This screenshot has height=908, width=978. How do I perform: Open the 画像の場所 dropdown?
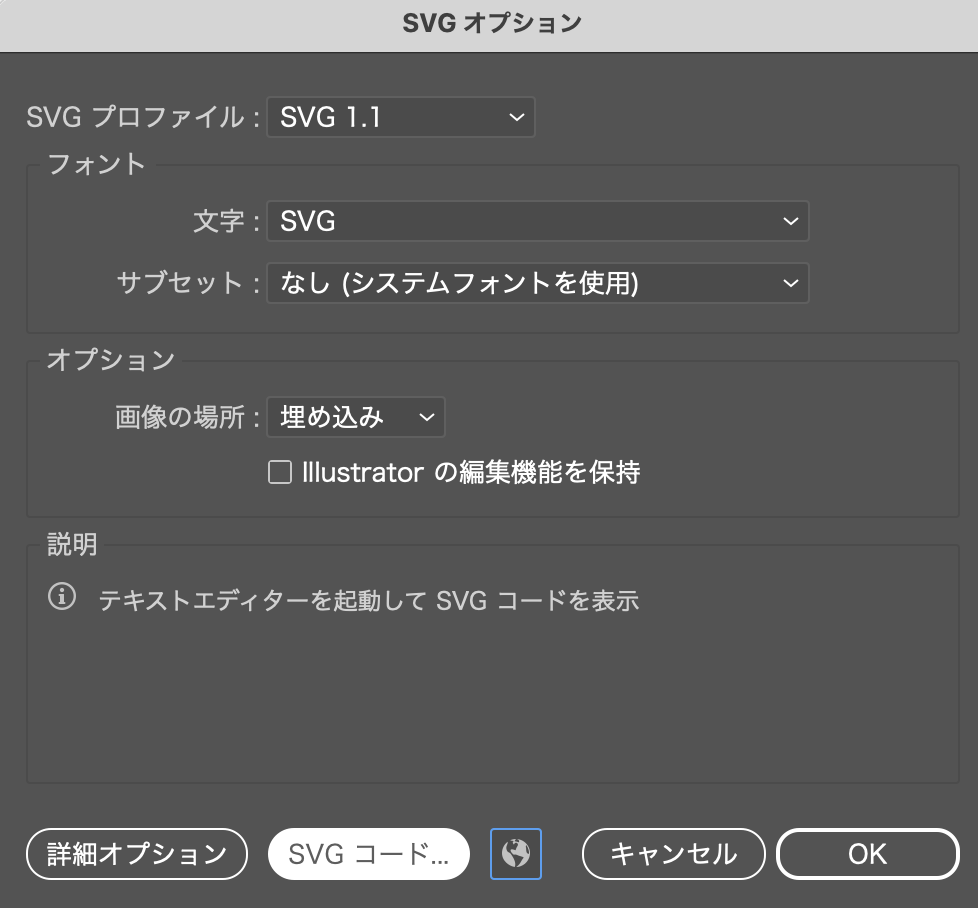(x=356, y=417)
